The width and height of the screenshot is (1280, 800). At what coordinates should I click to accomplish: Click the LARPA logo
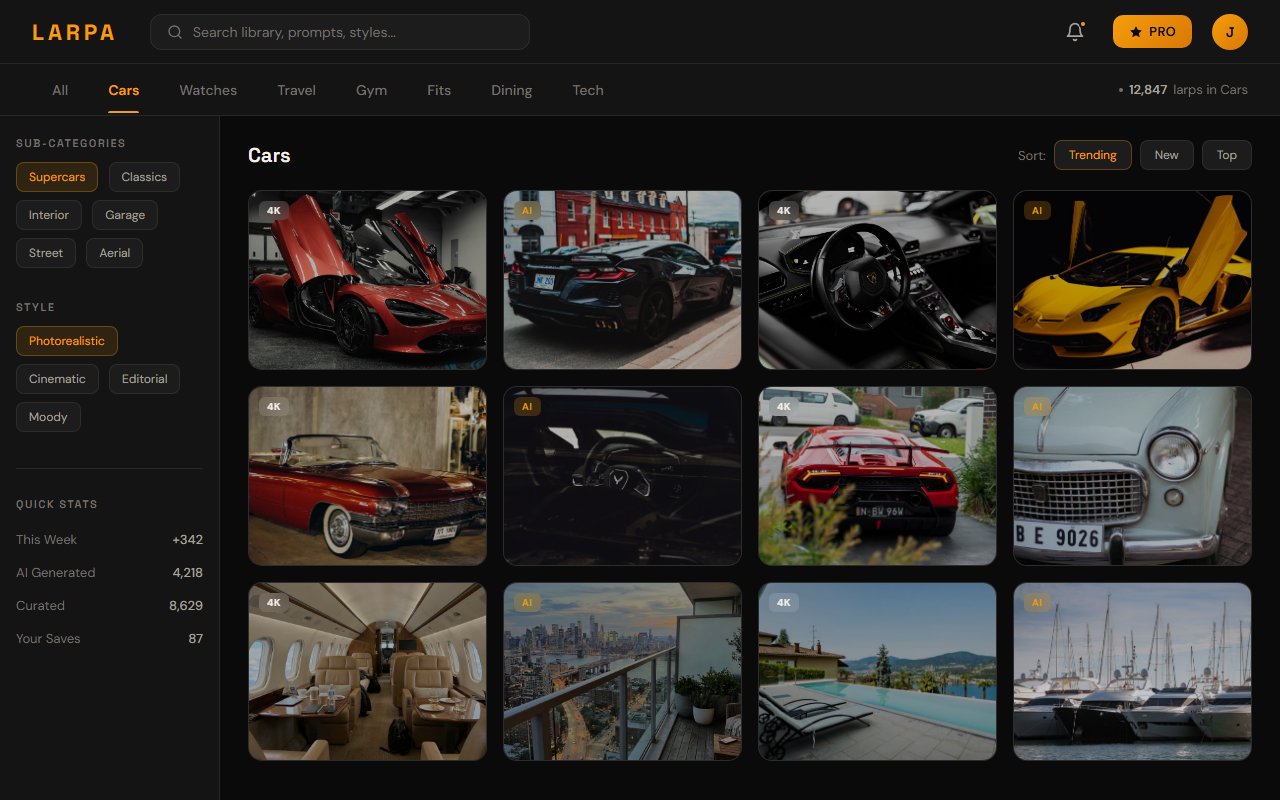click(x=73, y=31)
